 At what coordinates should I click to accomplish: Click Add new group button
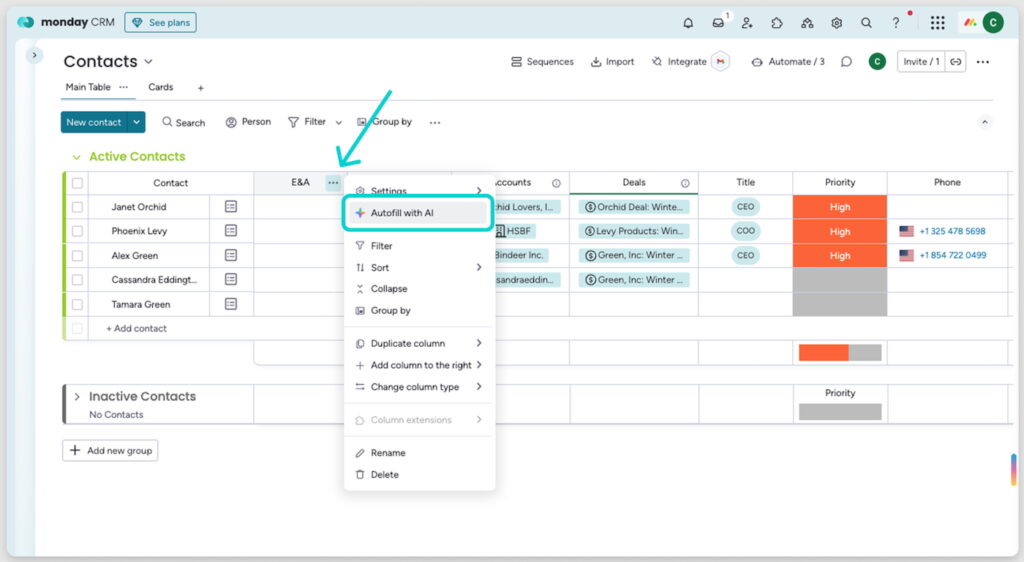coord(110,450)
